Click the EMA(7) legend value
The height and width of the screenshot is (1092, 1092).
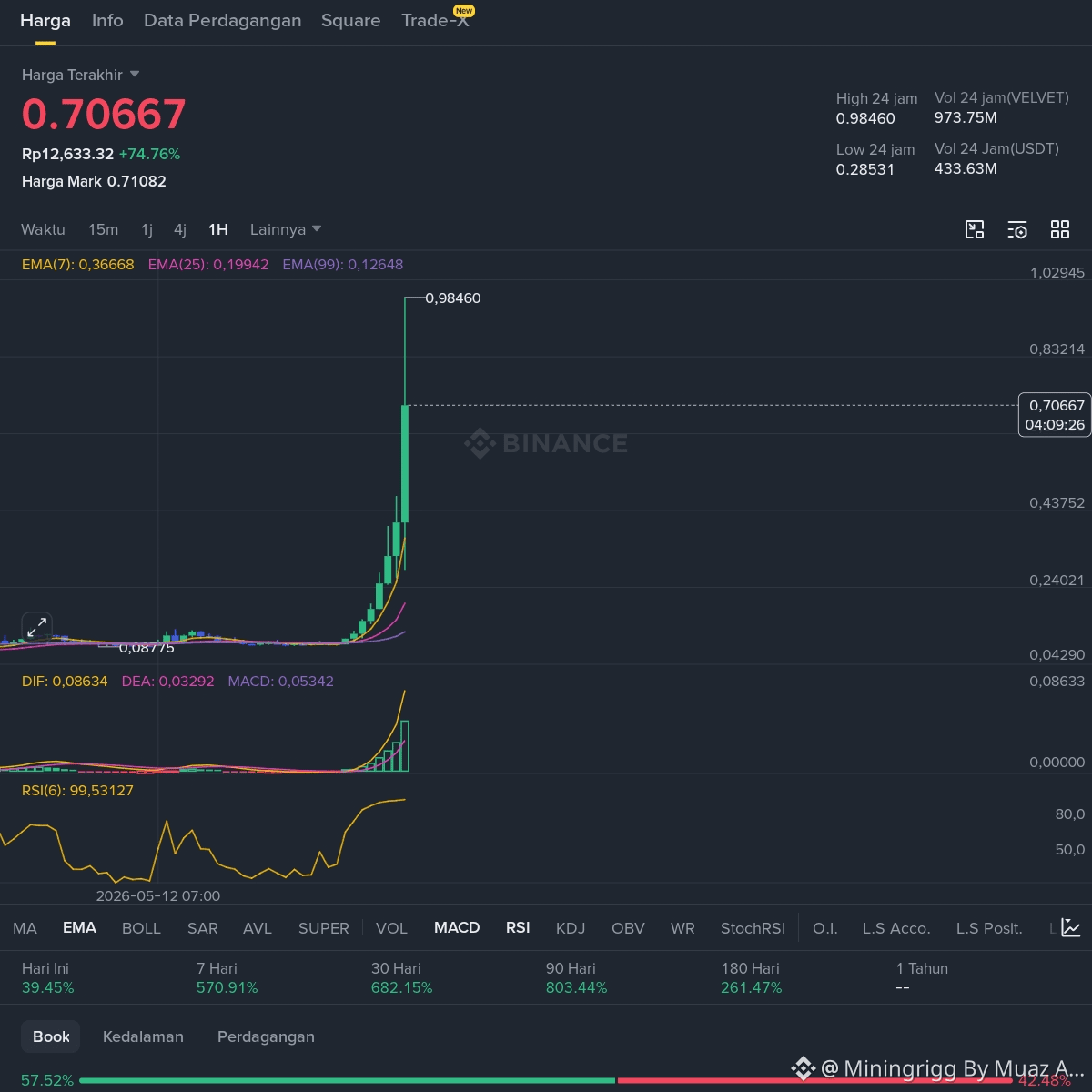(78, 265)
